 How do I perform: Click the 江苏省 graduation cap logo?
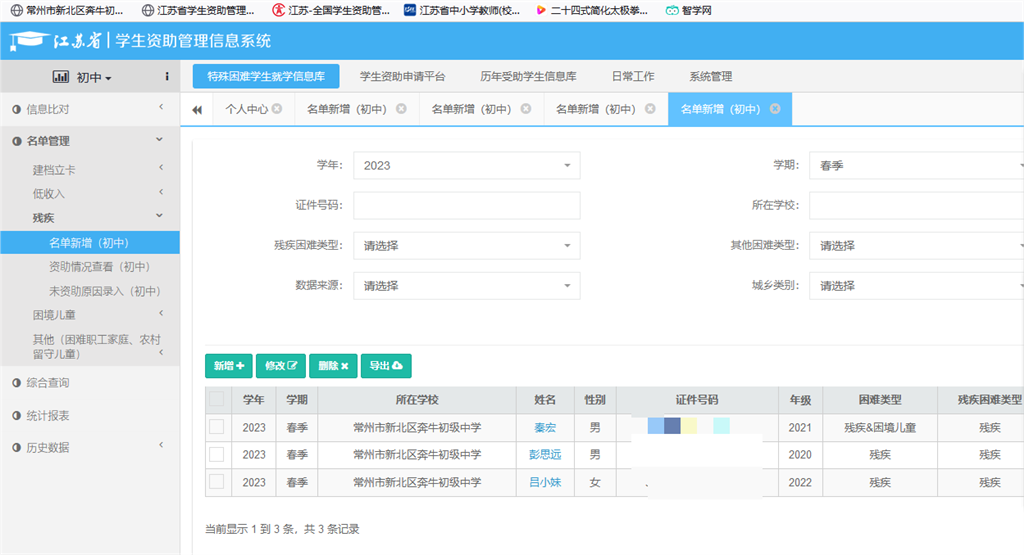coord(29,40)
